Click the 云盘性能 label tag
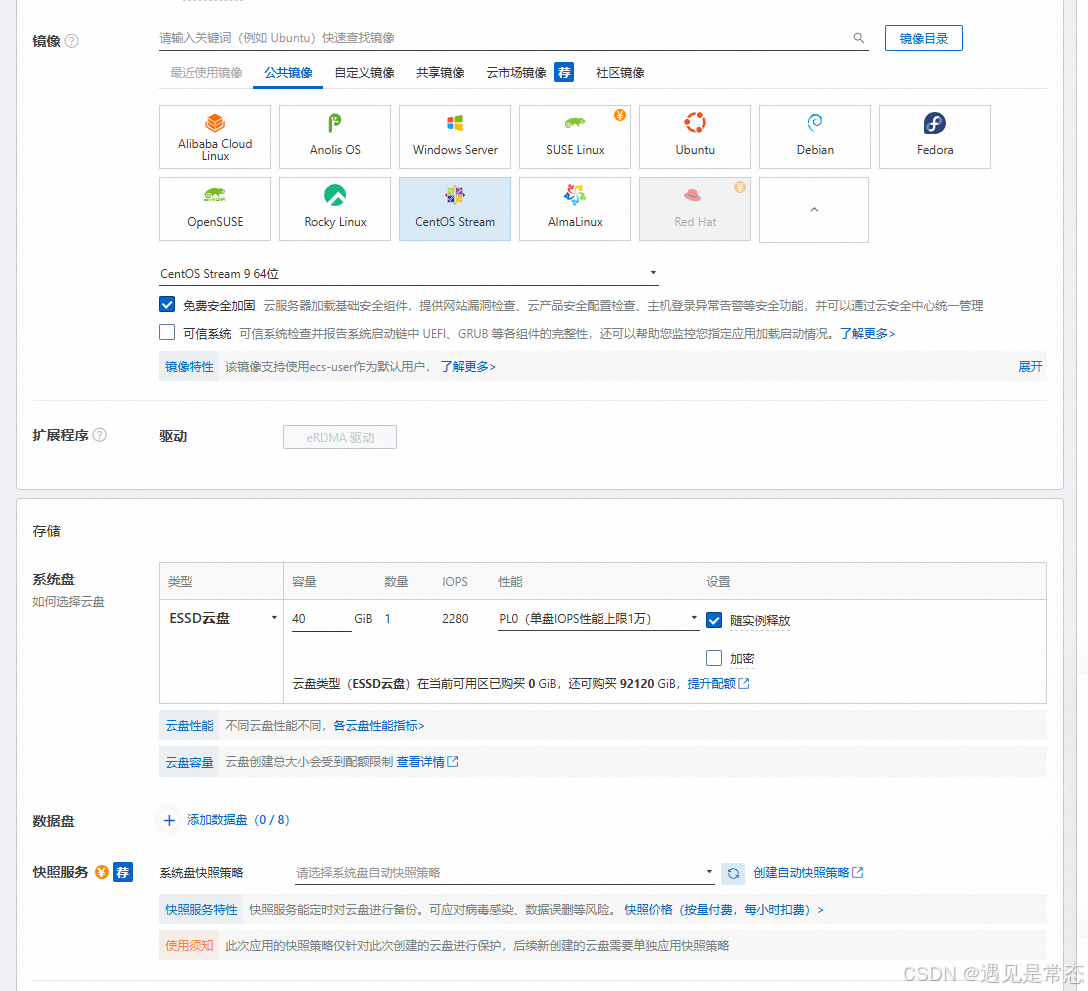 click(x=189, y=725)
